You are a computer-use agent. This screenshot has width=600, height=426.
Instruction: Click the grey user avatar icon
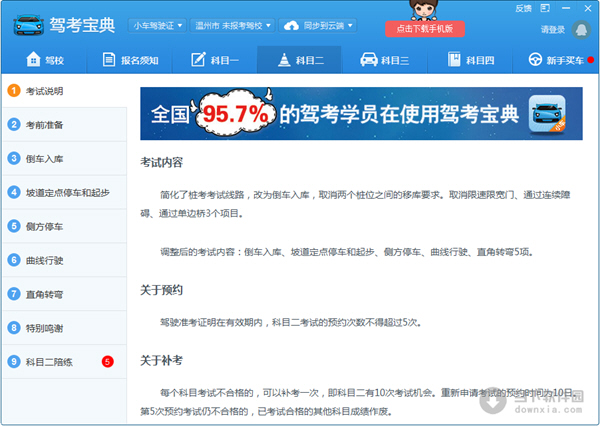coord(581,29)
